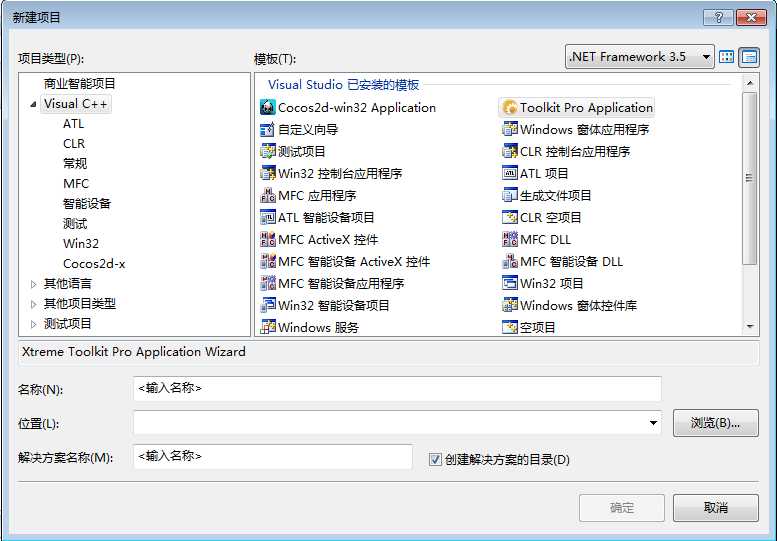Image resolution: width=777 pixels, height=541 pixels.
Task: Click the 取消 cancel button
Action: coord(716,508)
